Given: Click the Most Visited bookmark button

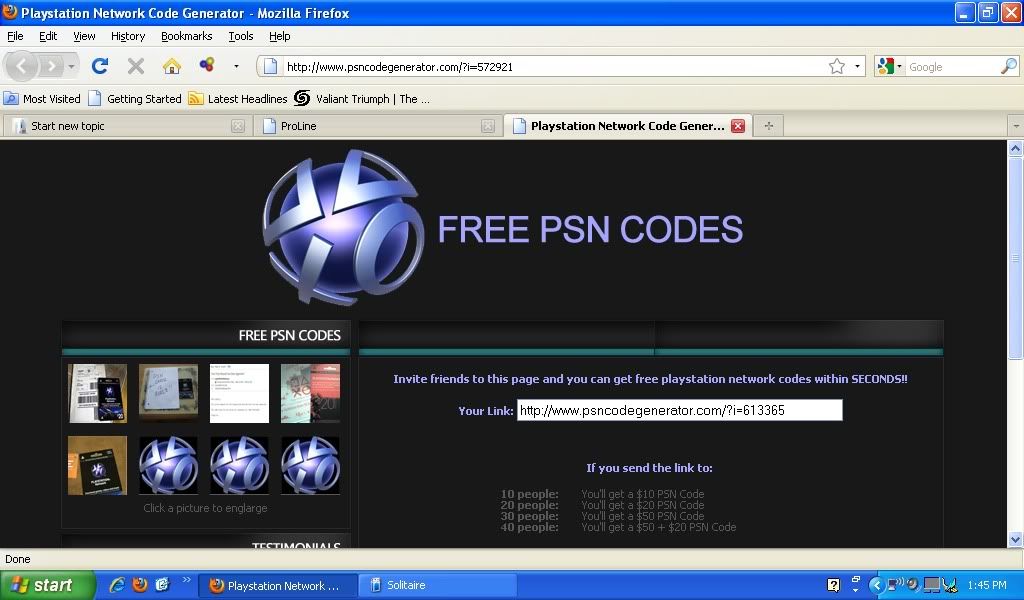Looking at the screenshot, I should pyautogui.click(x=42, y=99).
